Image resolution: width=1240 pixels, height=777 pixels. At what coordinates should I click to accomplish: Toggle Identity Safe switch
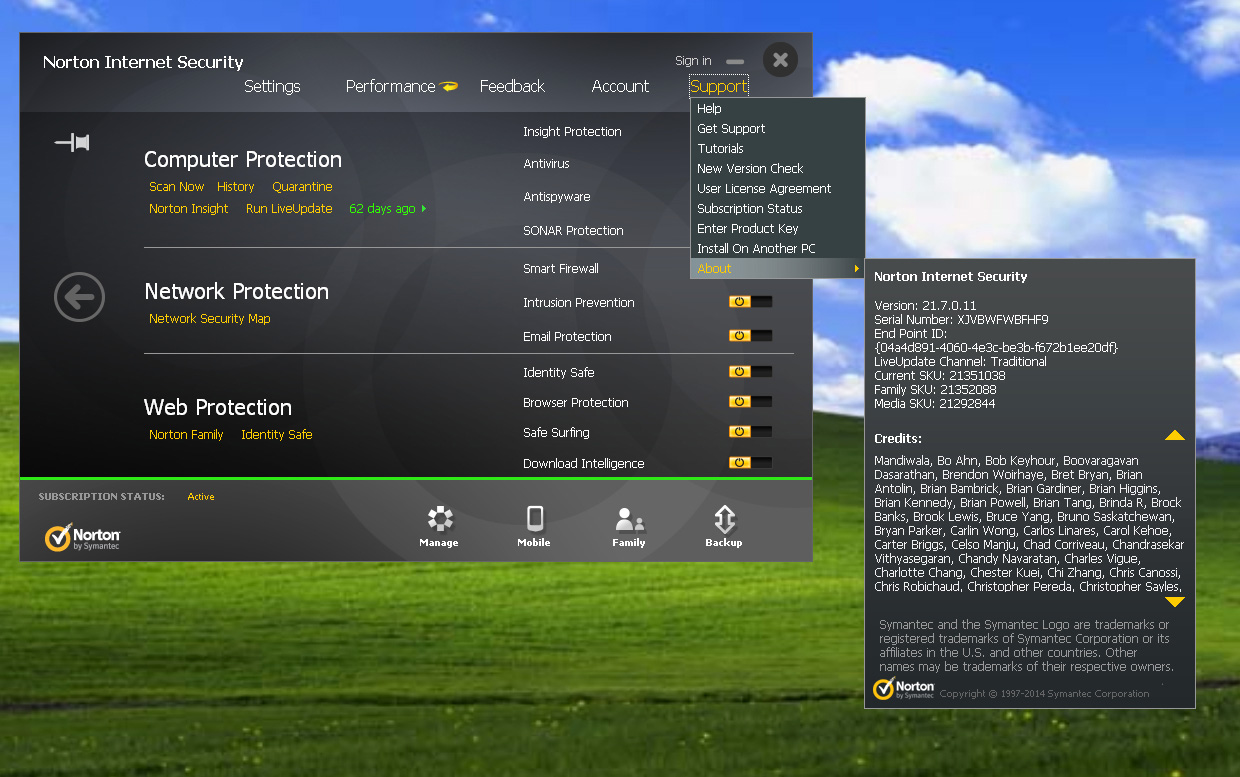[x=750, y=372]
